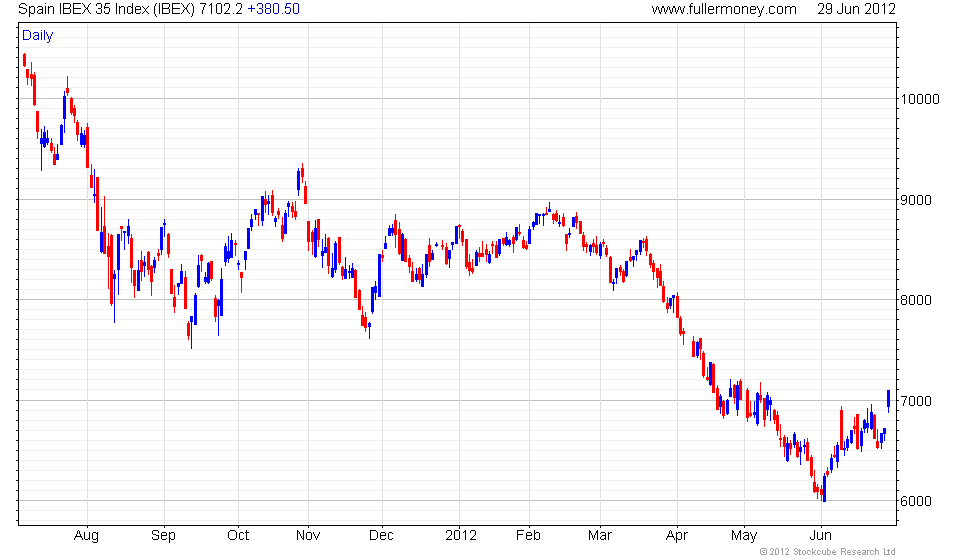980x560 pixels.
Task: Click the 6000 y-axis label
Action: pos(916,501)
